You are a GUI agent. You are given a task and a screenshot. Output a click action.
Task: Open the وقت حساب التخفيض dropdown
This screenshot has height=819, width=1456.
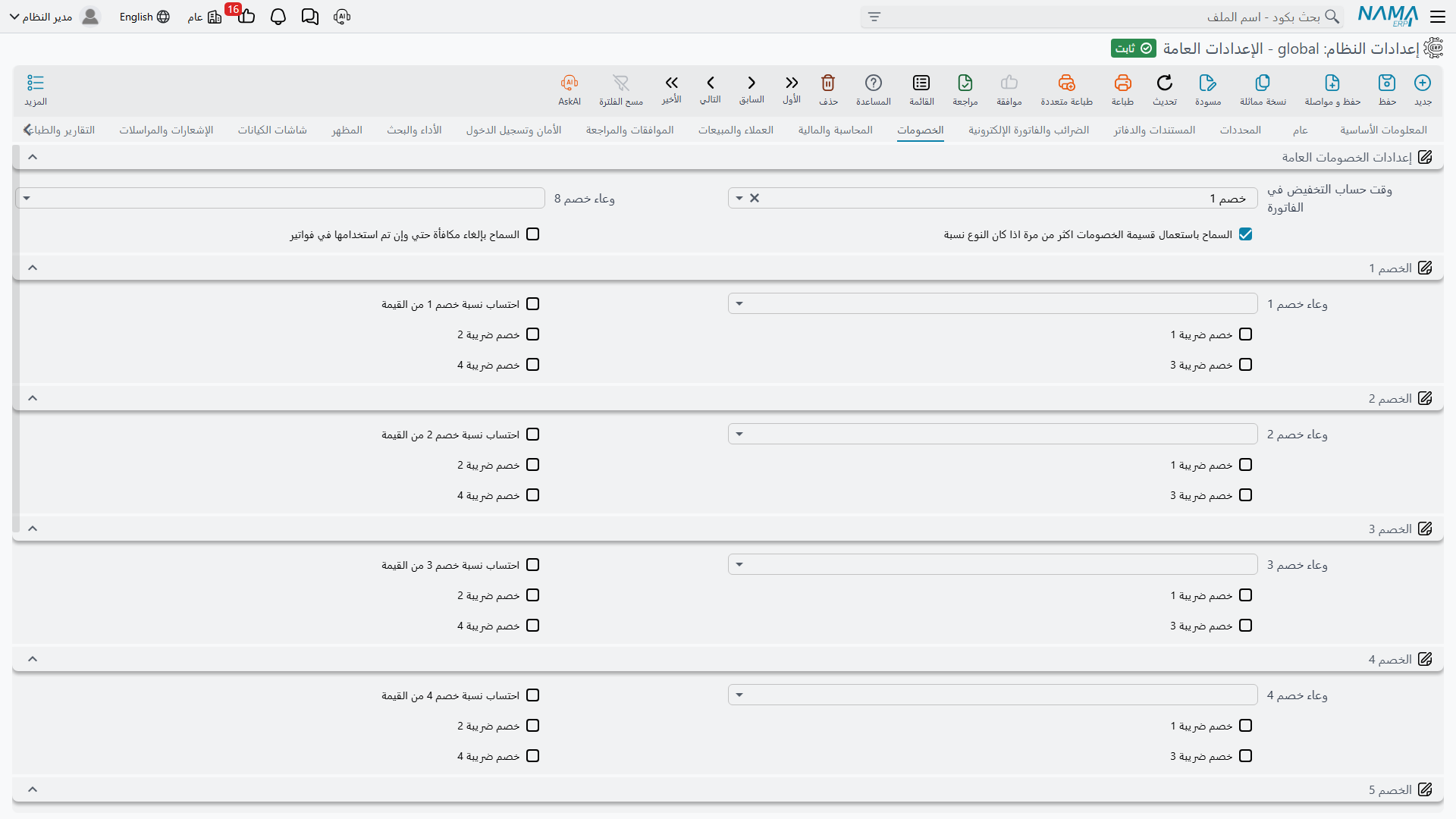739,198
